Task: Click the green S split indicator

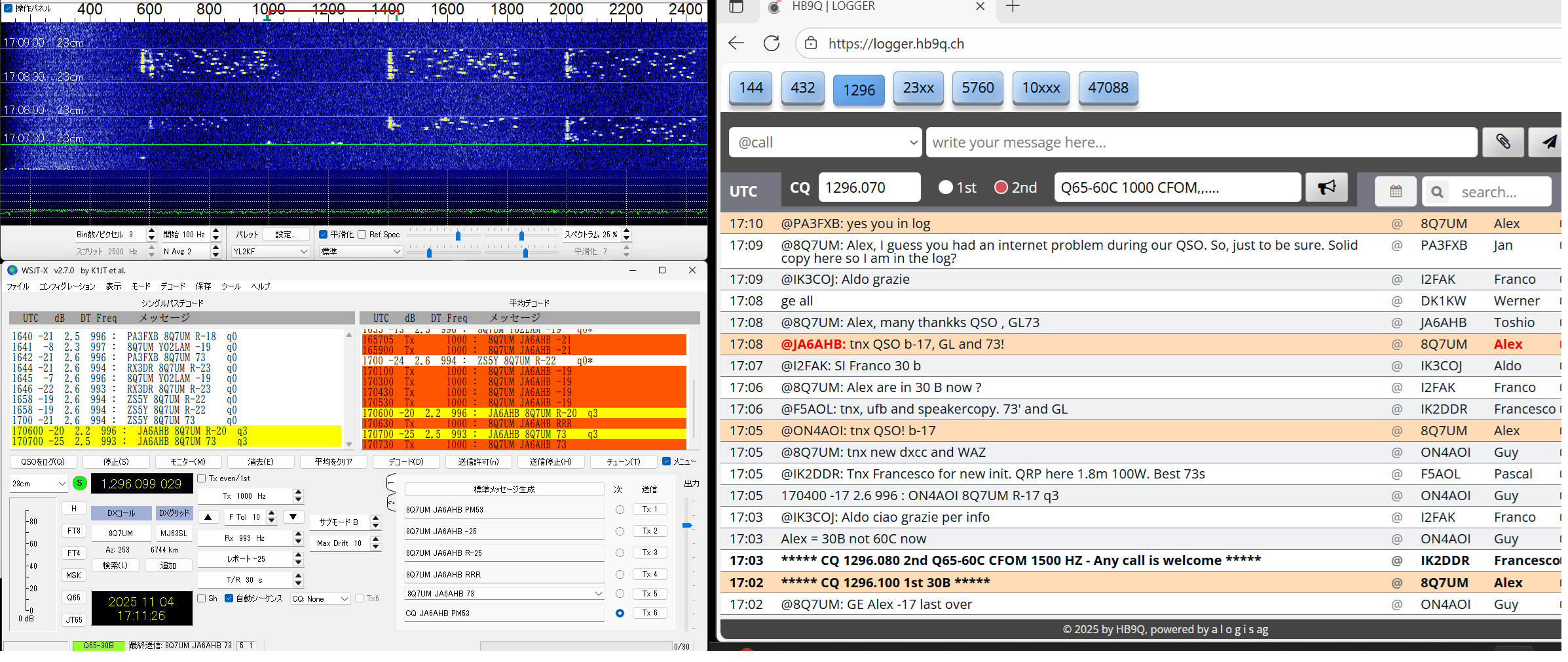Action: coord(79,483)
